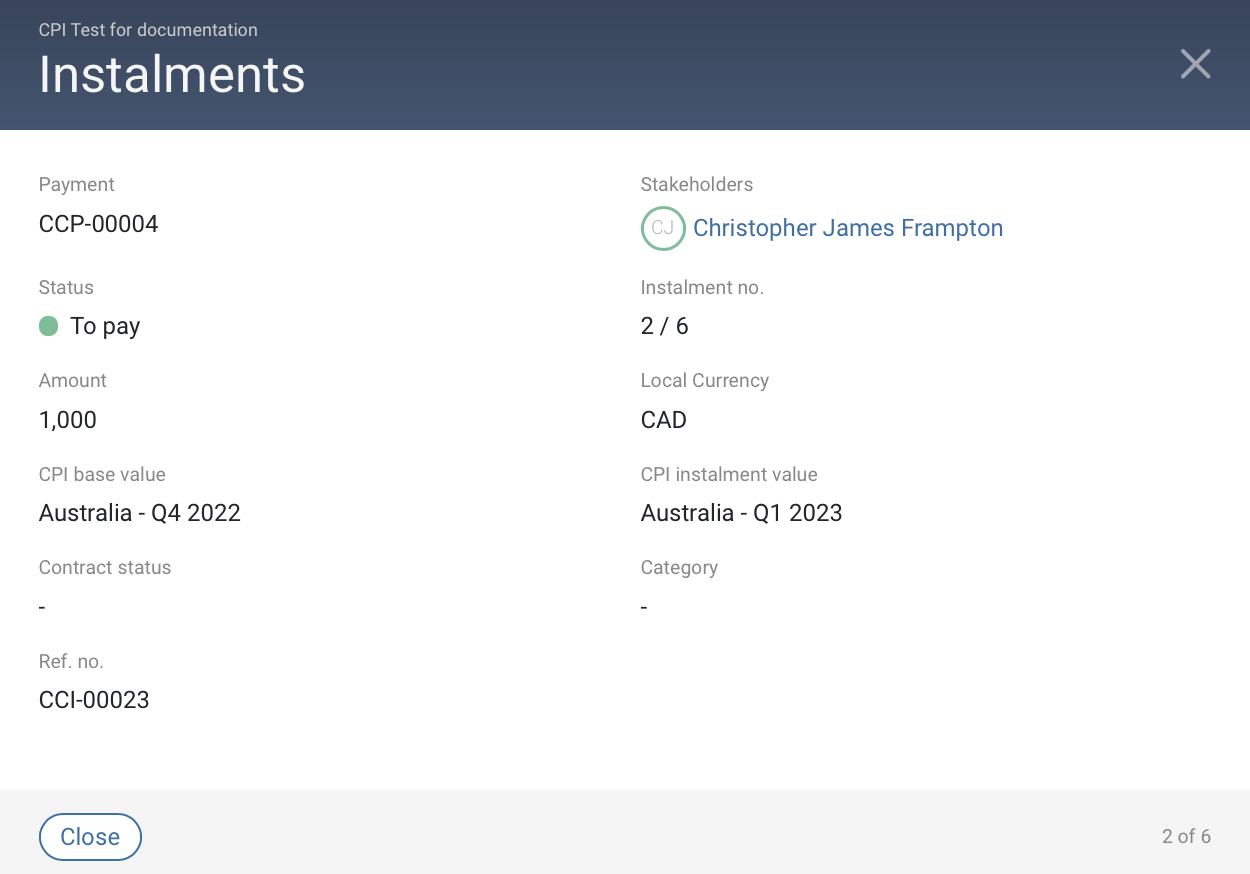Dismiss the dialog using the X icon

[1195, 63]
